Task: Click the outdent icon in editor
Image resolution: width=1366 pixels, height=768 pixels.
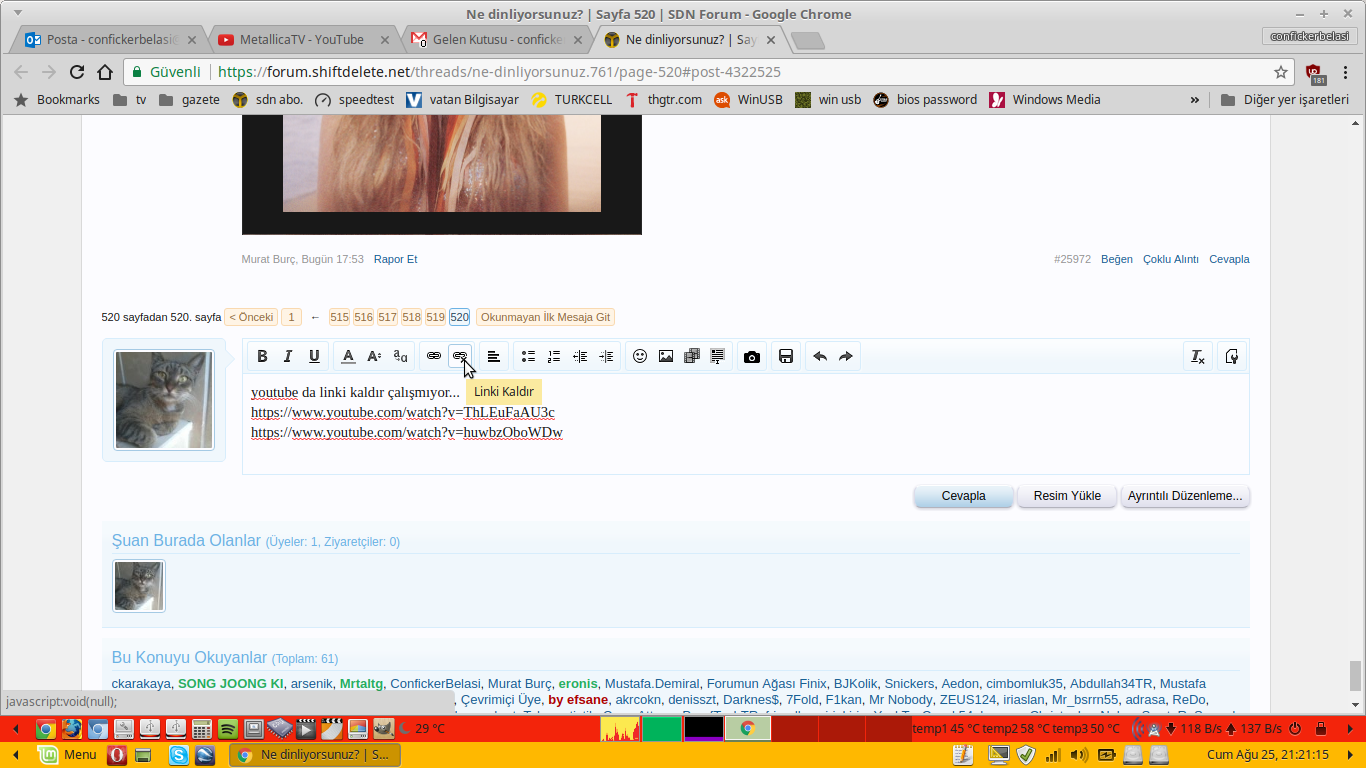Action: 580,356
